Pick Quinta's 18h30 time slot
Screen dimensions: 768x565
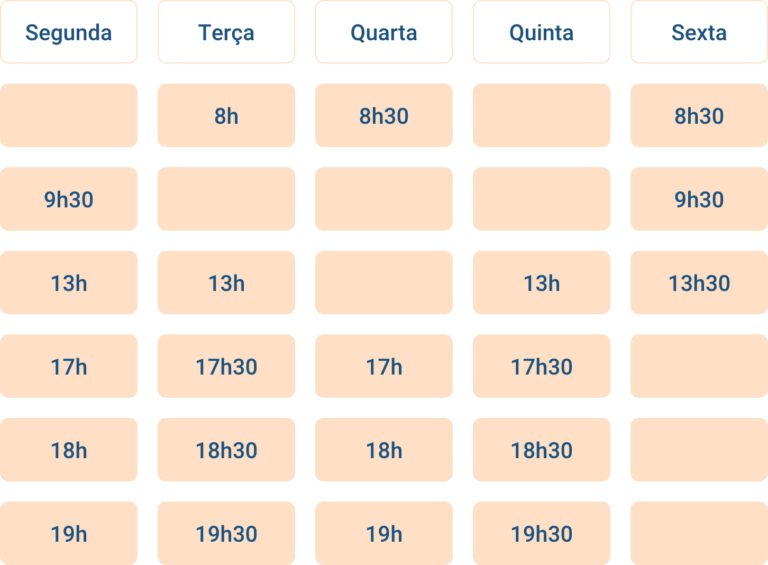(x=541, y=450)
